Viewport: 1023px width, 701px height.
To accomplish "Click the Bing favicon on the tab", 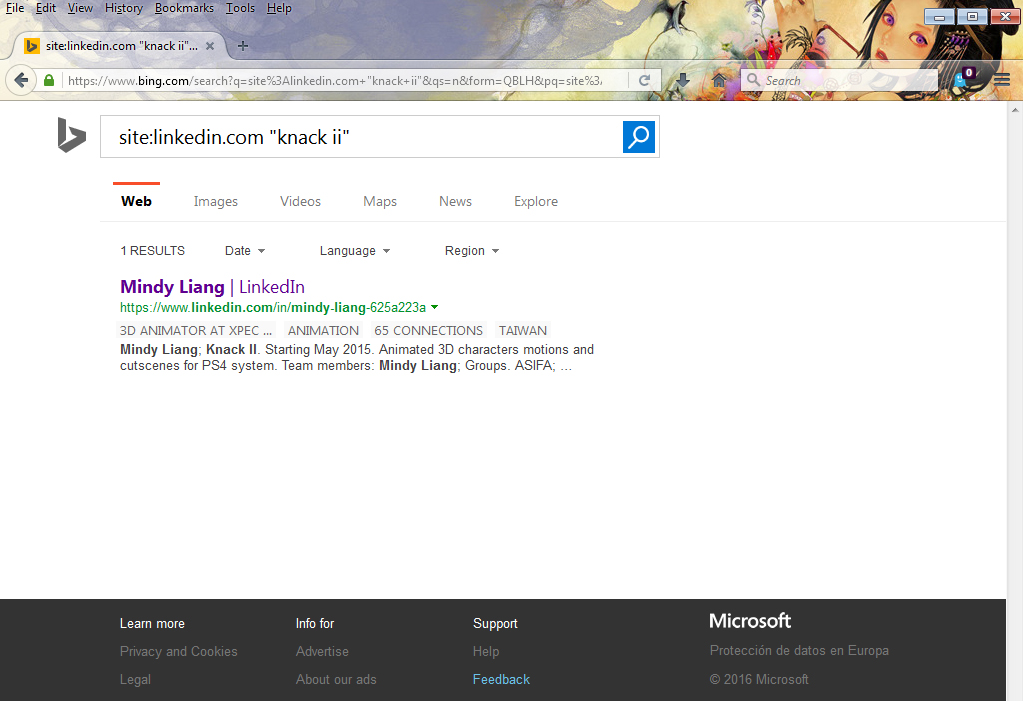I will pyautogui.click(x=31, y=46).
